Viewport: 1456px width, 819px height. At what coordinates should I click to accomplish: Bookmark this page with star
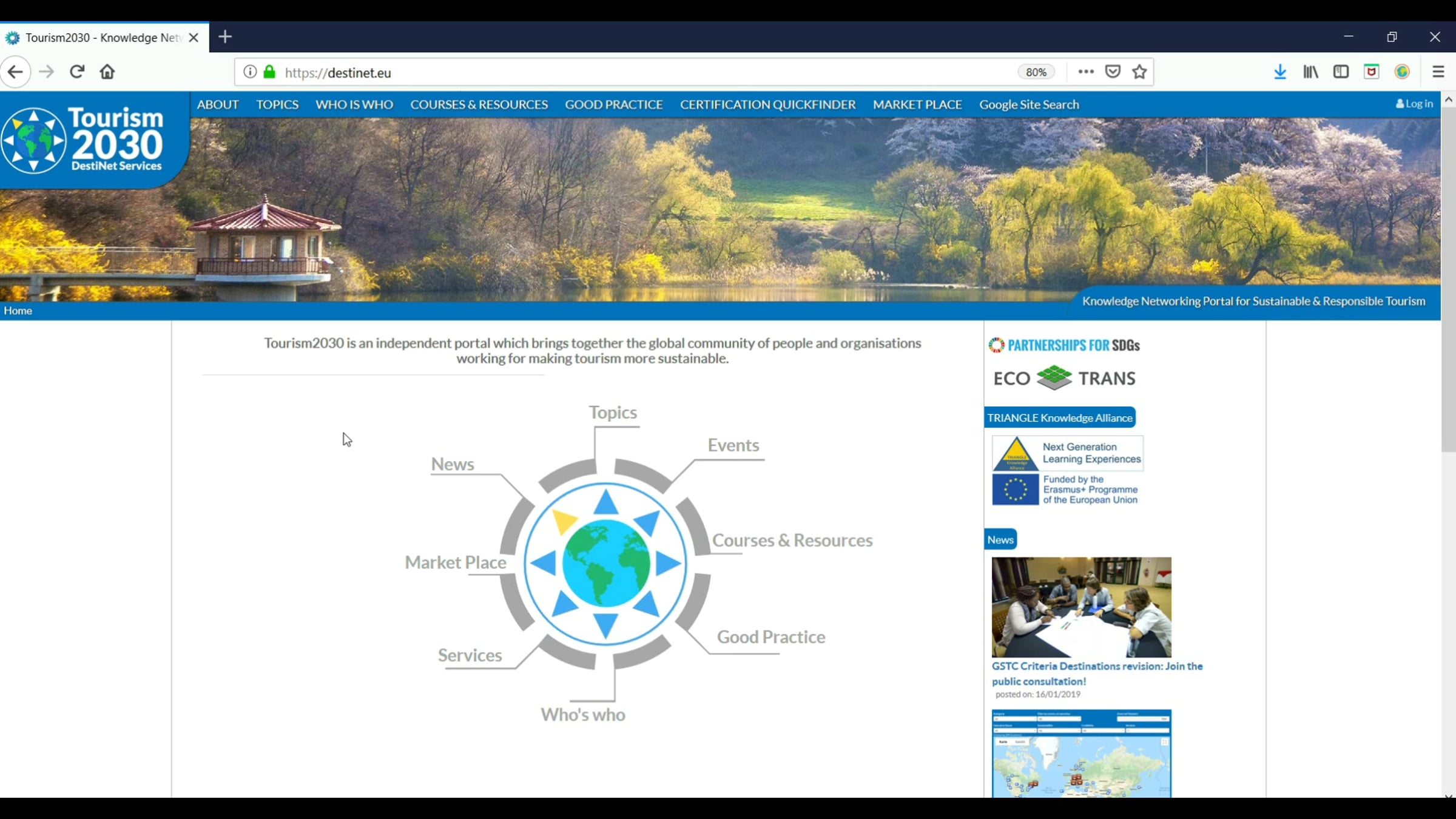coord(1139,72)
